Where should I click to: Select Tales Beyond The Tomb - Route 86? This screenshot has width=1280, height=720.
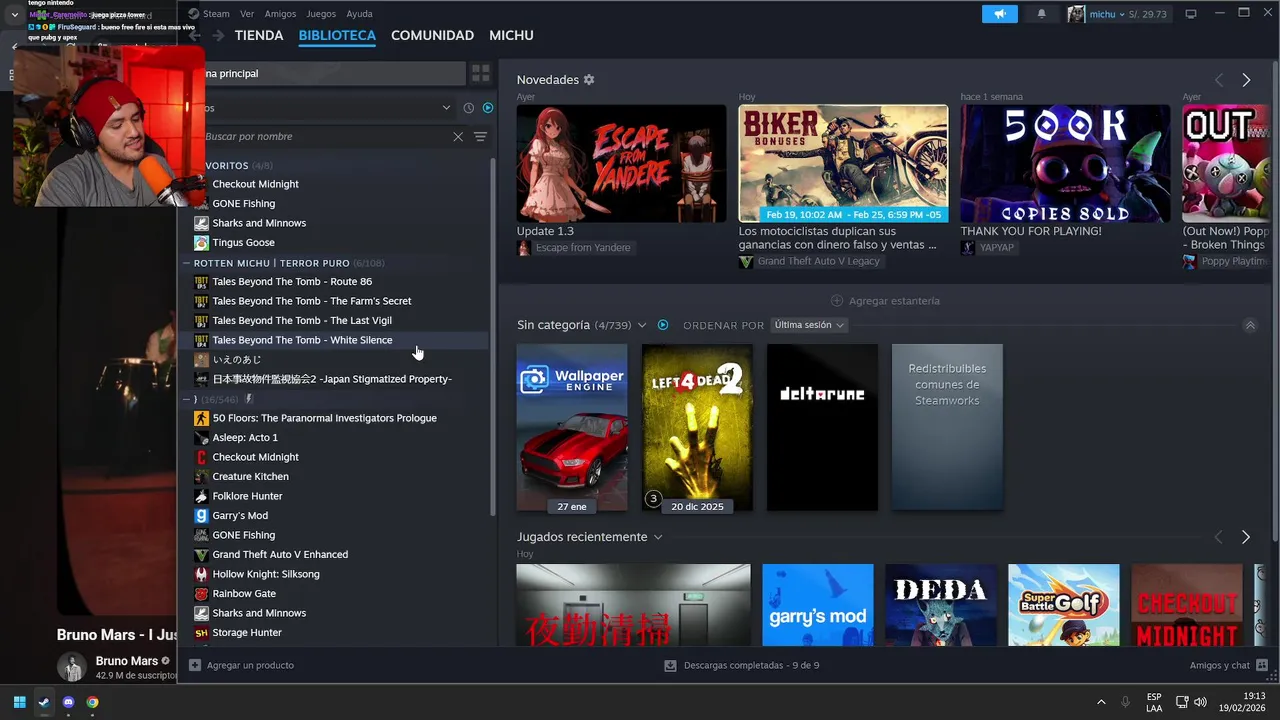tap(291, 282)
